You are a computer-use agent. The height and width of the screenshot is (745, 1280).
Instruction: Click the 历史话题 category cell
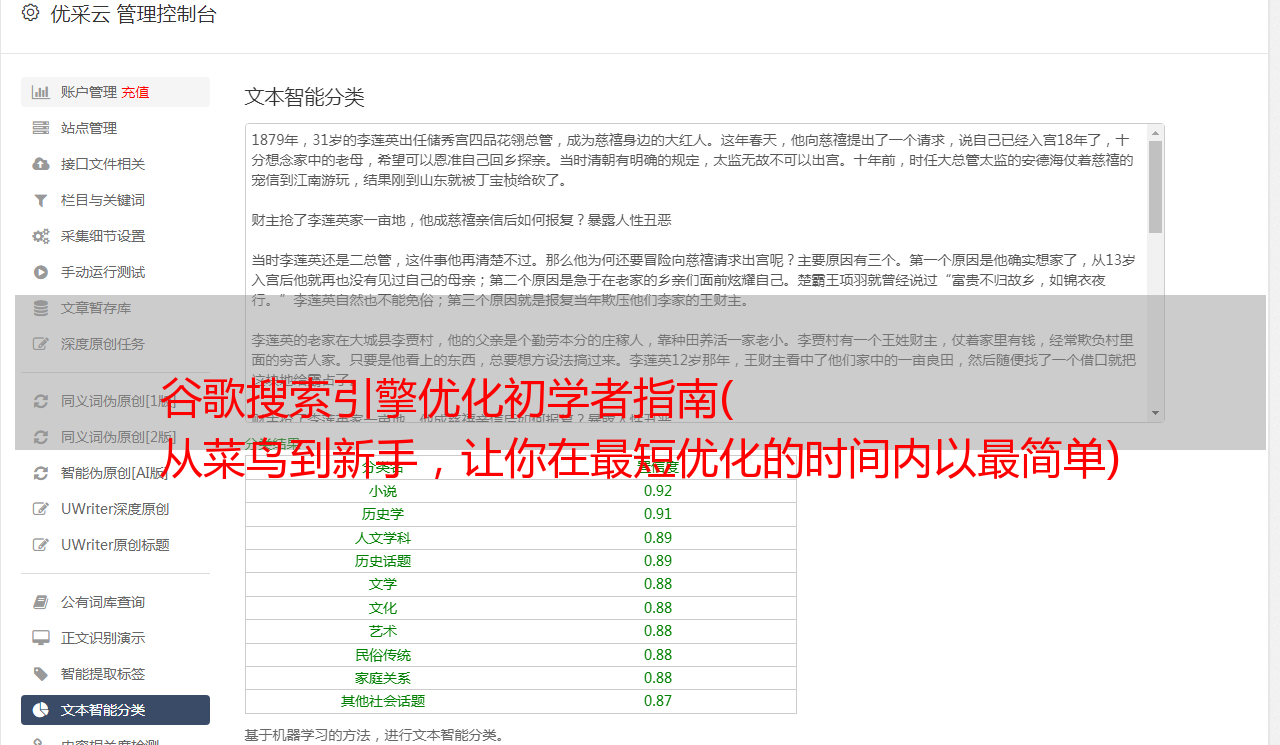pyautogui.click(x=383, y=561)
